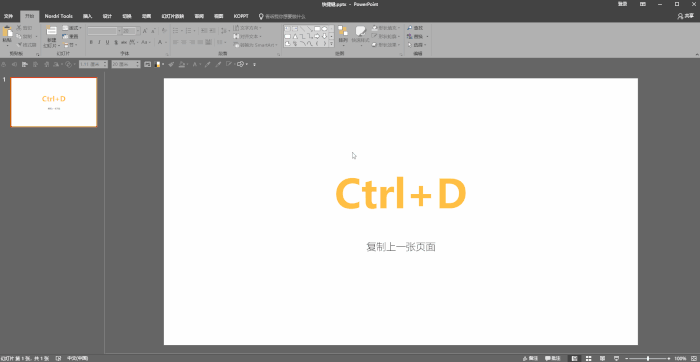Switch to the KOPPT ribbon tab
This screenshot has width=700, height=362.
[241, 16]
